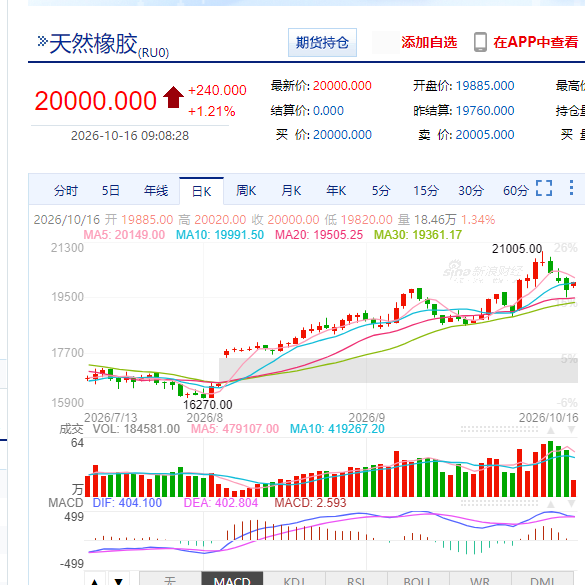
Task: Click the VOL: 184581.00 volume label
Action: [136, 429]
